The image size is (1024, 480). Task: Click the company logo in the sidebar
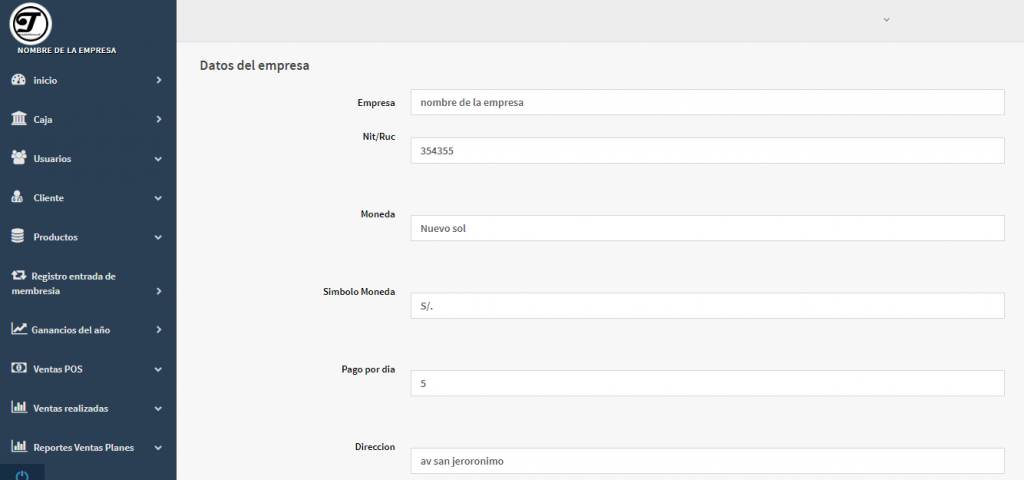[30, 22]
